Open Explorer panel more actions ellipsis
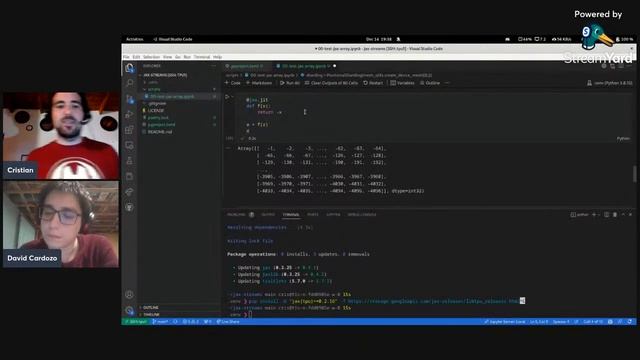 pyautogui.click(x=213, y=66)
